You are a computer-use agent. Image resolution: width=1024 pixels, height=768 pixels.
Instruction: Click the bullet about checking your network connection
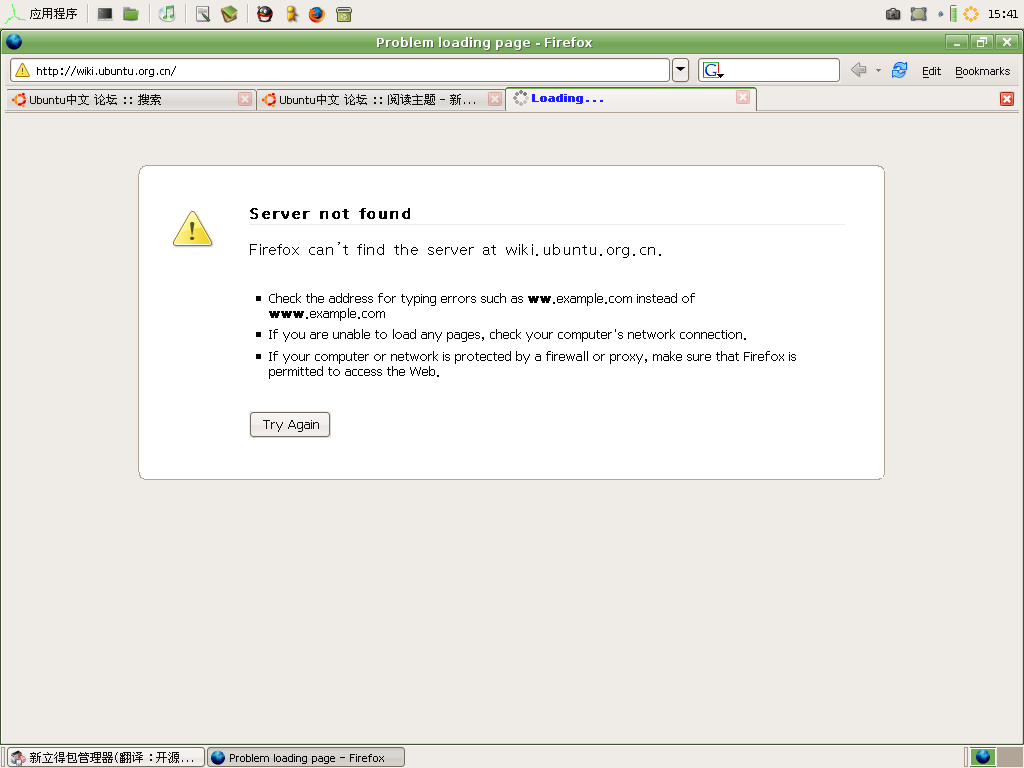click(507, 334)
